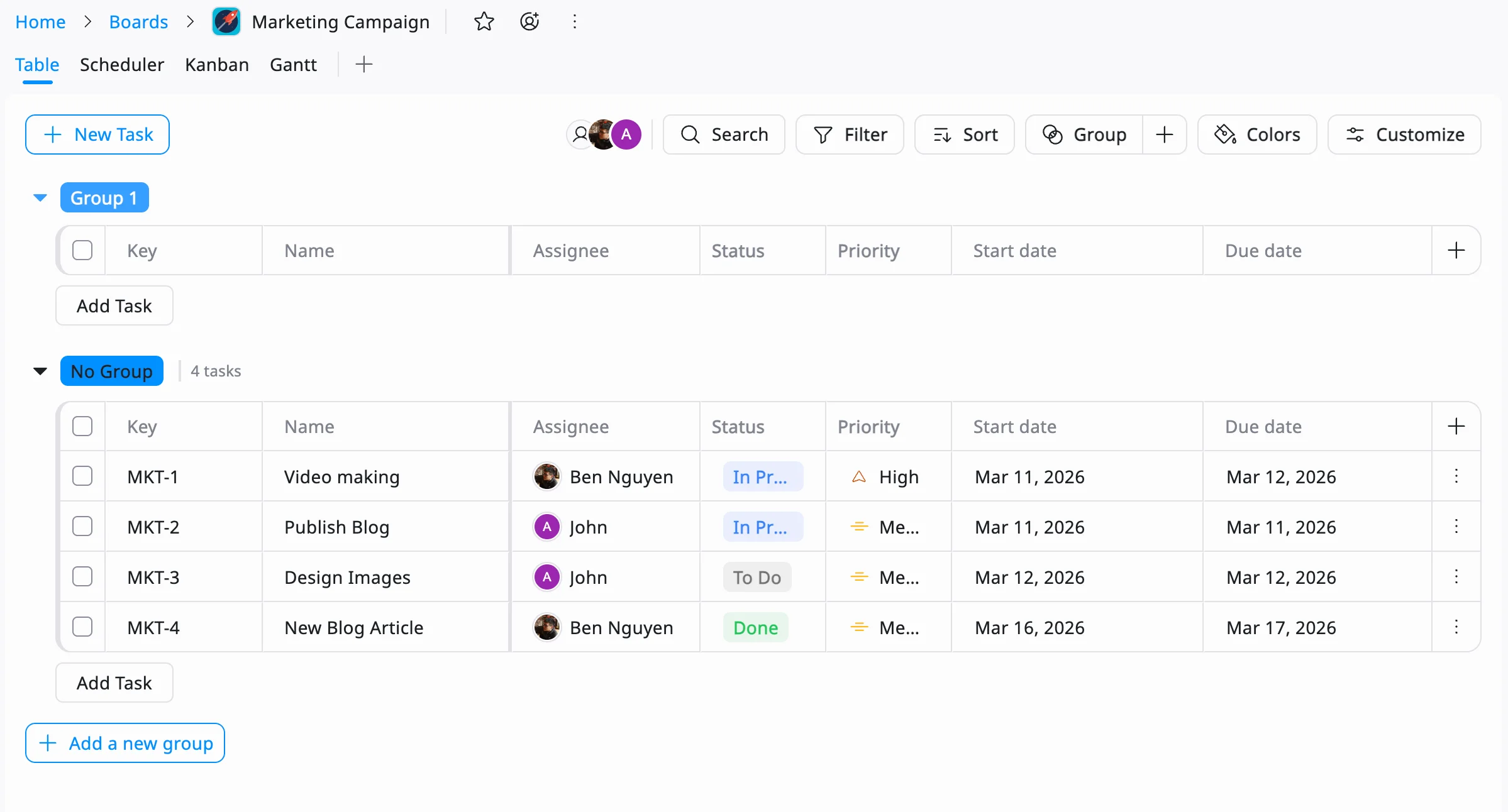Switch to the Kanban view tab
The width and height of the screenshot is (1508, 812).
[x=216, y=65]
